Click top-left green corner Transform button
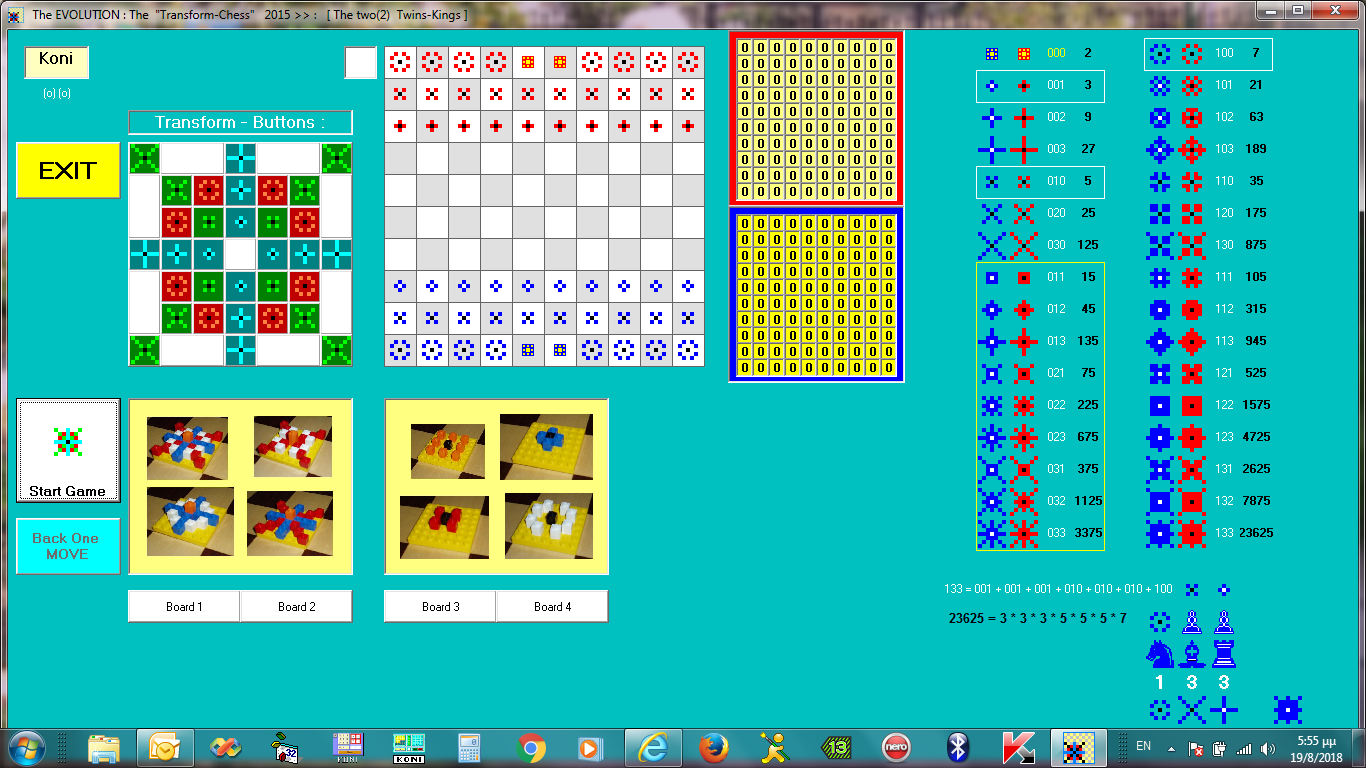The width and height of the screenshot is (1366, 768). [x=144, y=158]
